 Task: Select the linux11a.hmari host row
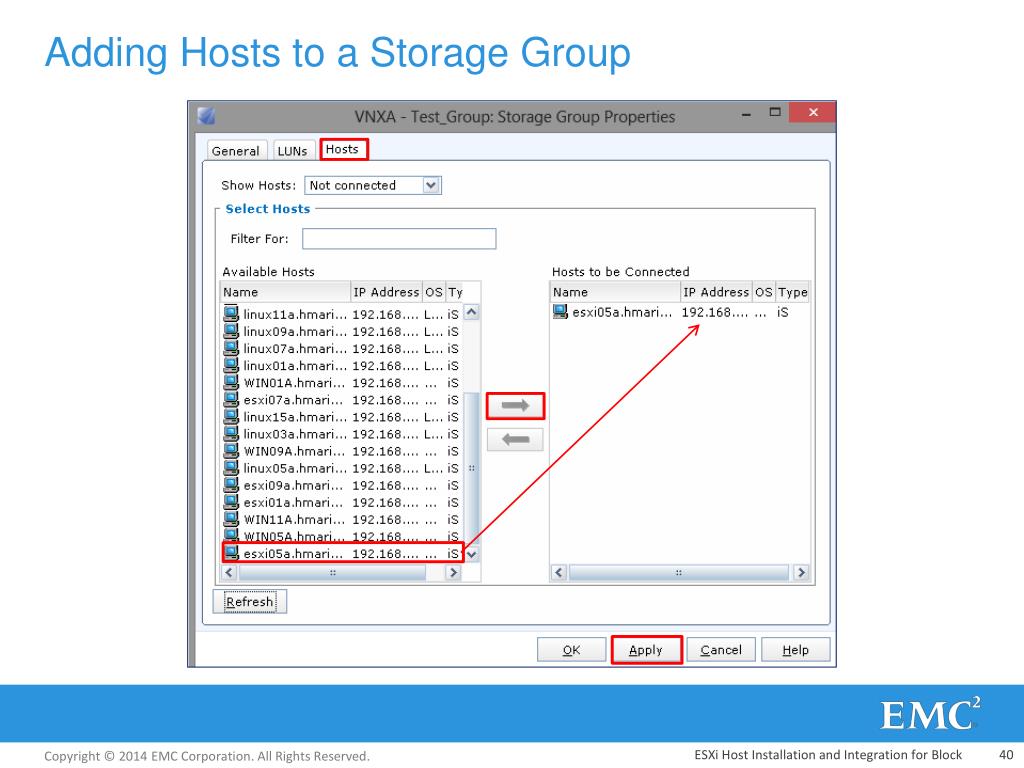click(x=342, y=313)
